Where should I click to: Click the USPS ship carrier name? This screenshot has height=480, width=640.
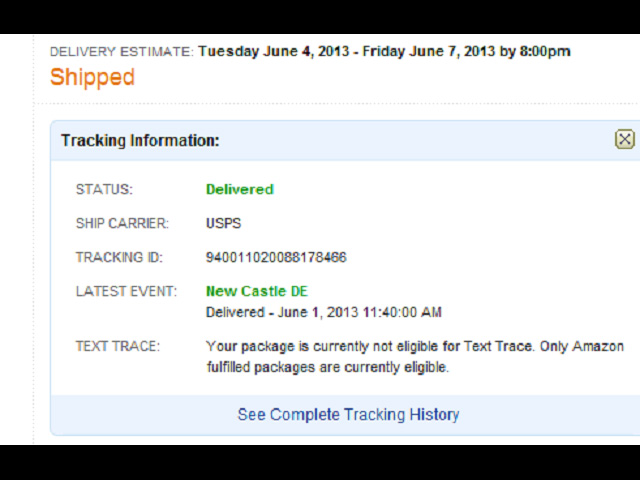click(x=223, y=223)
